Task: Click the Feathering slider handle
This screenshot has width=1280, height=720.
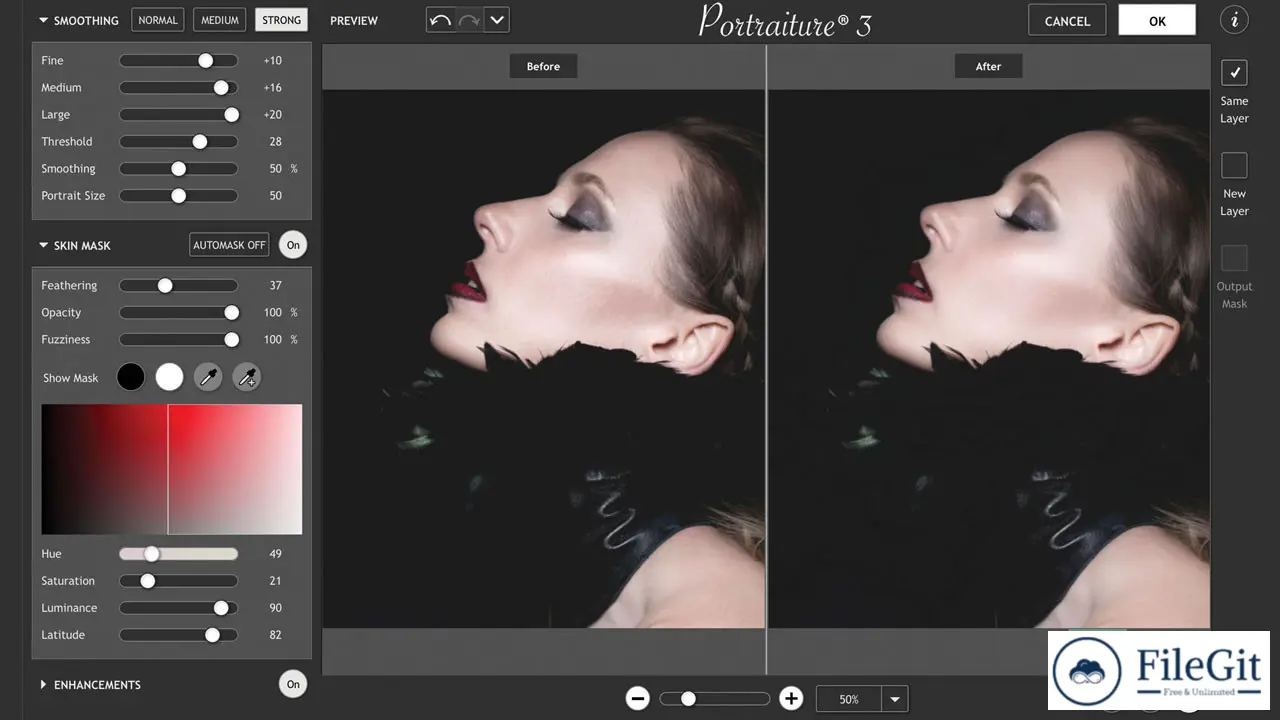Action: tap(165, 286)
